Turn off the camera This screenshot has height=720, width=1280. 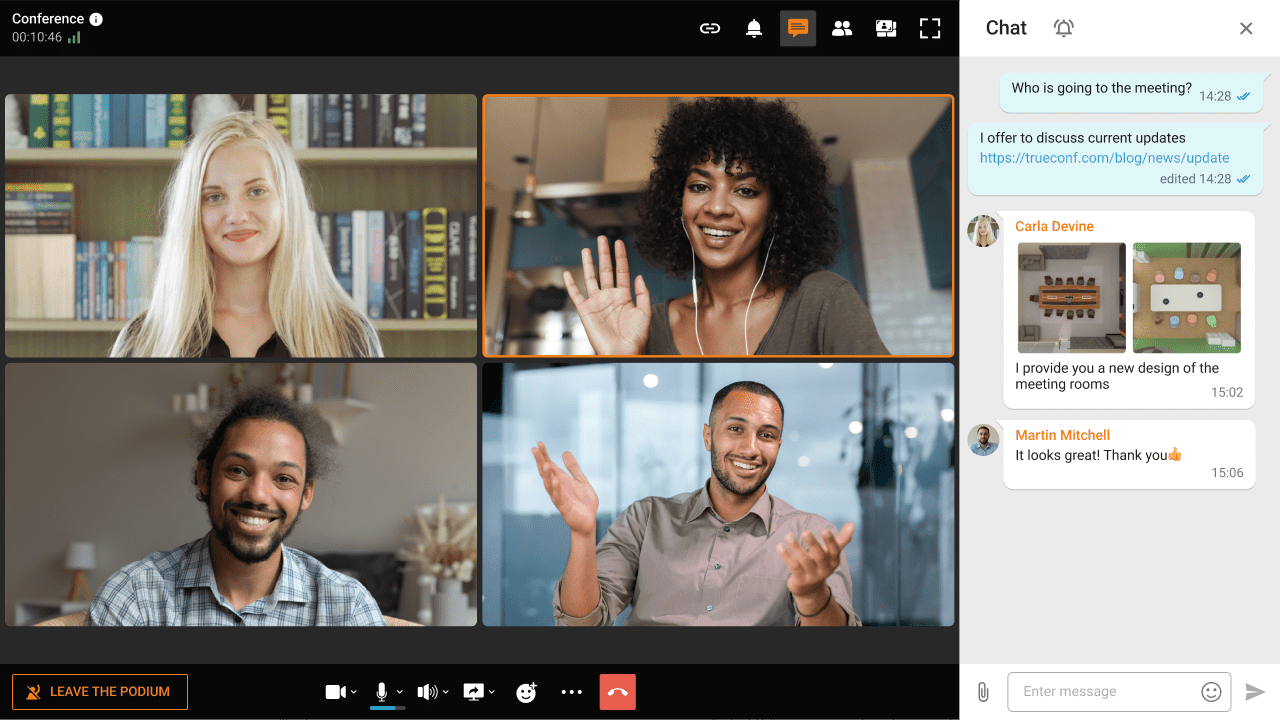(x=335, y=691)
